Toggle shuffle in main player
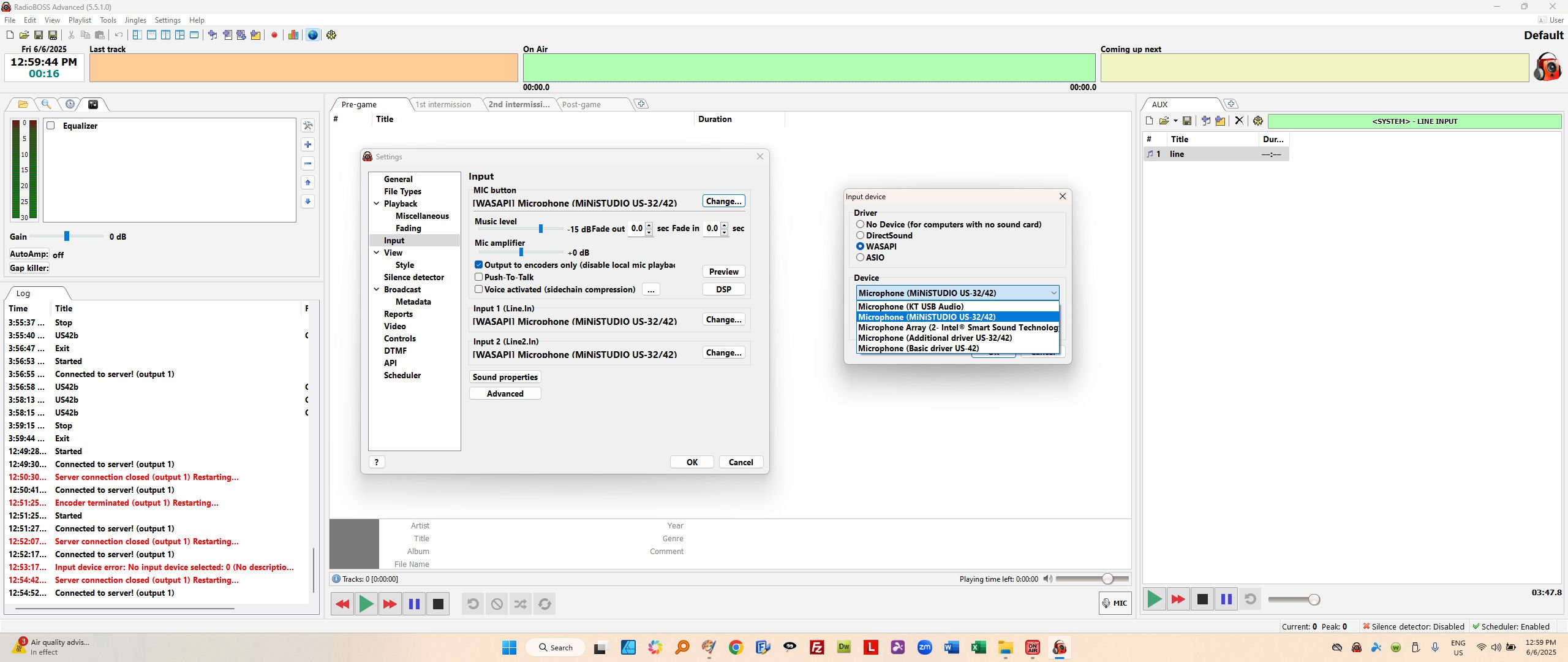Image resolution: width=1568 pixels, height=662 pixels. tap(521, 604)
